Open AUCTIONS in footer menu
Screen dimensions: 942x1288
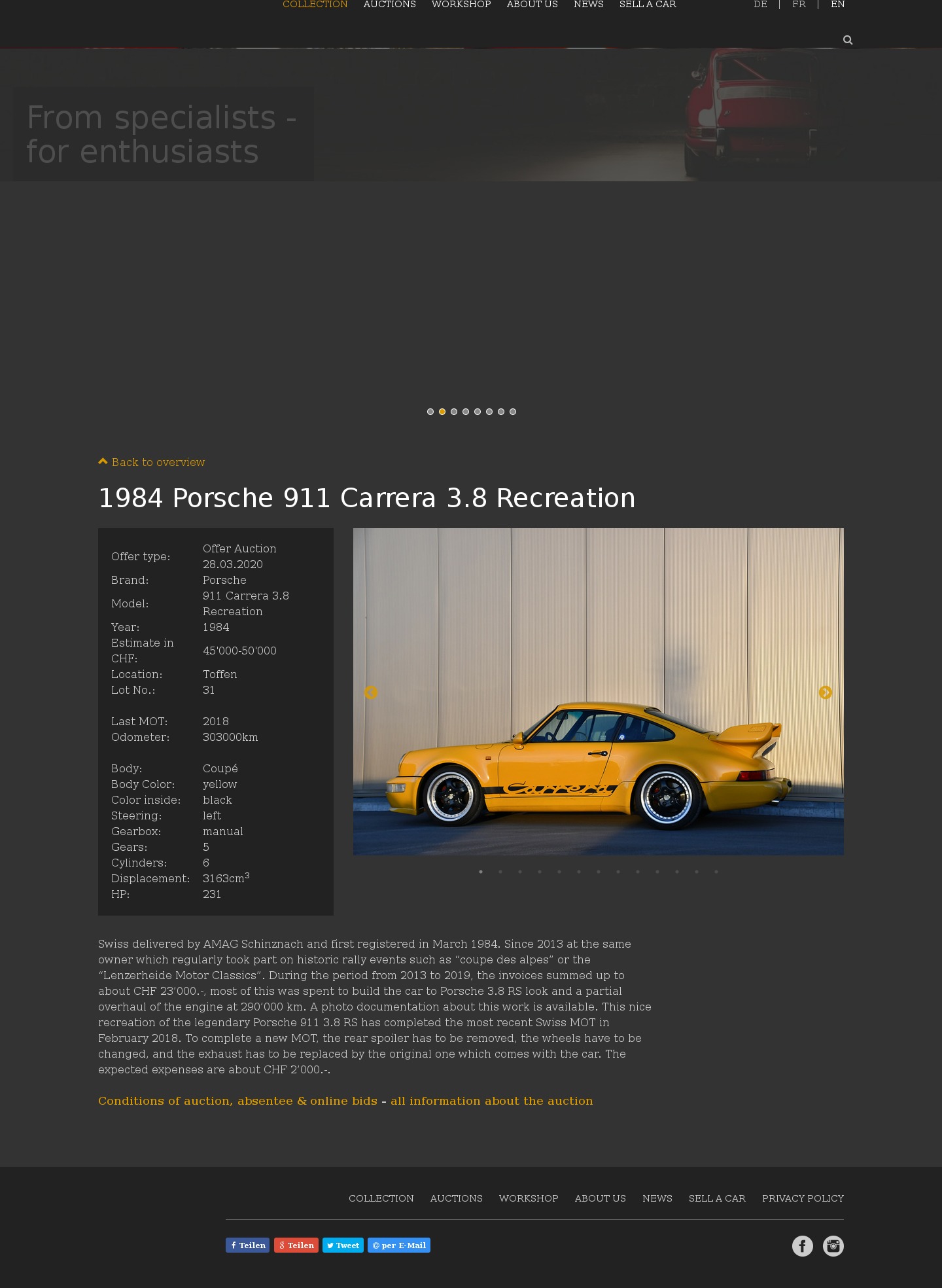(x=457, y=1198)
